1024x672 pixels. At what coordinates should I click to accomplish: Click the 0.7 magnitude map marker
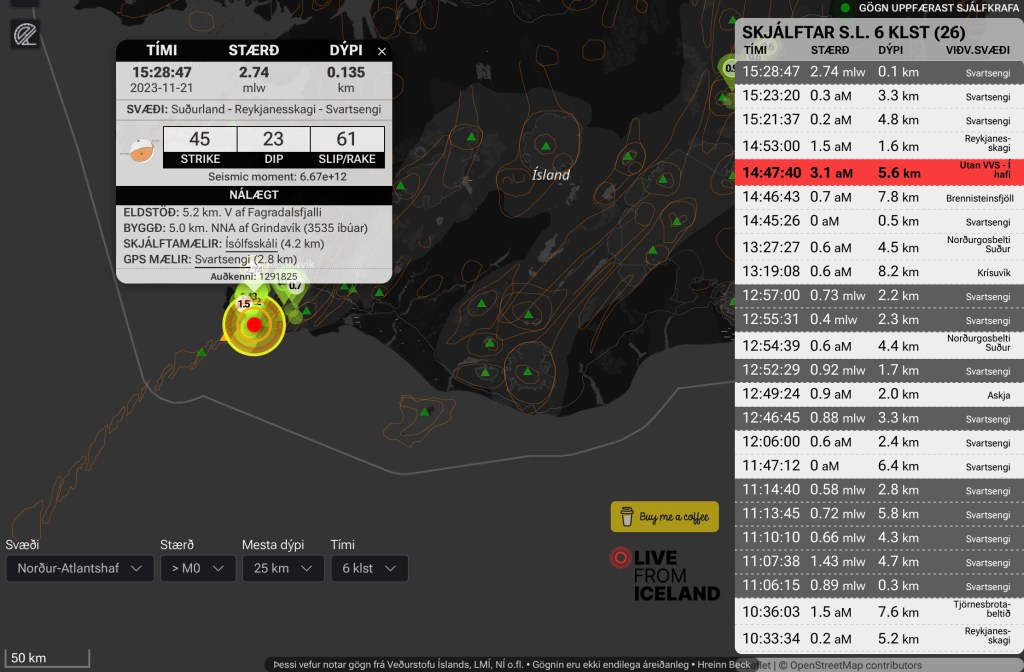(x=295, y=287)
